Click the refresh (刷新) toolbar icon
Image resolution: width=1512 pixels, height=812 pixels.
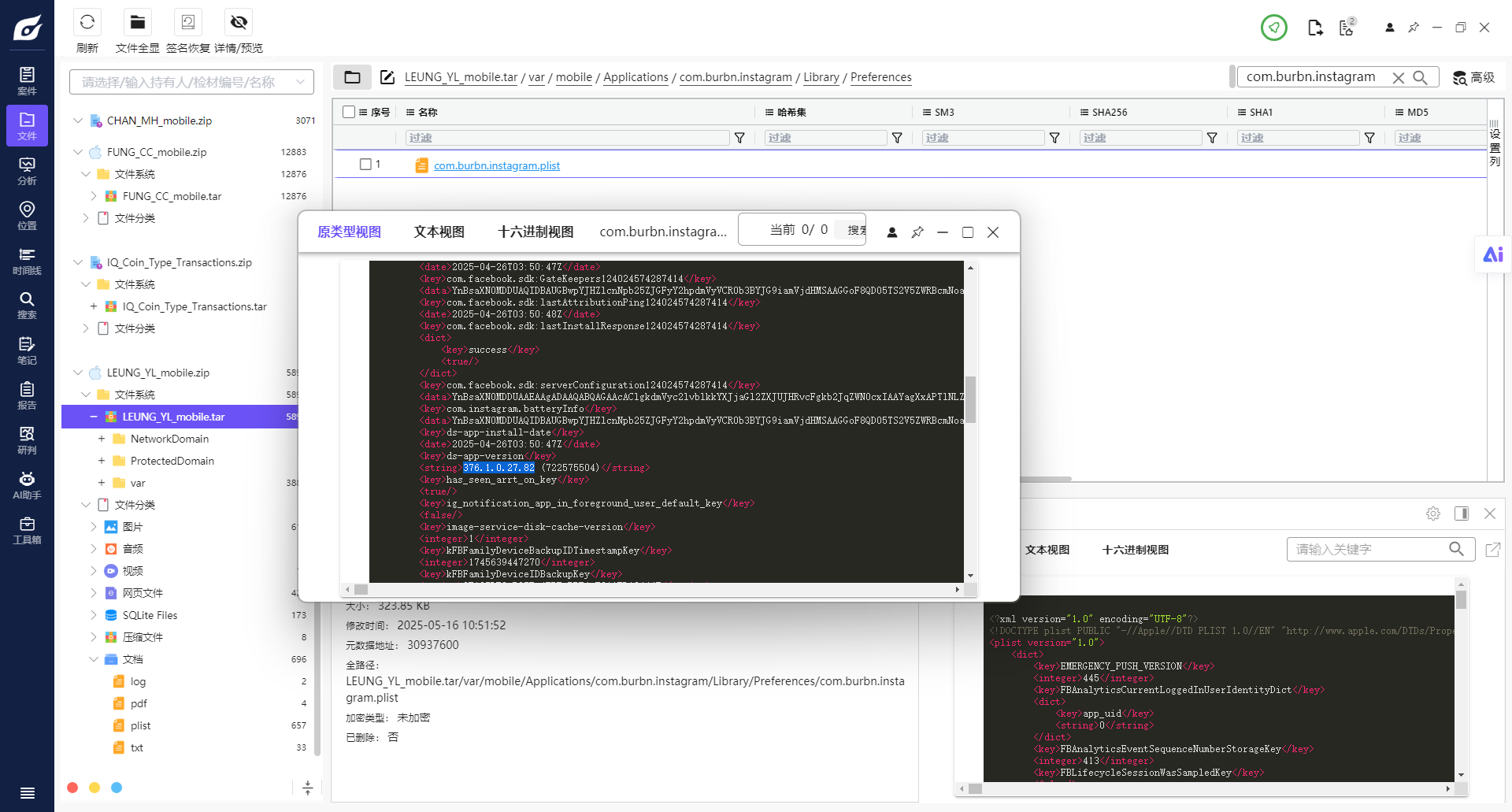[x=87, y=22]
